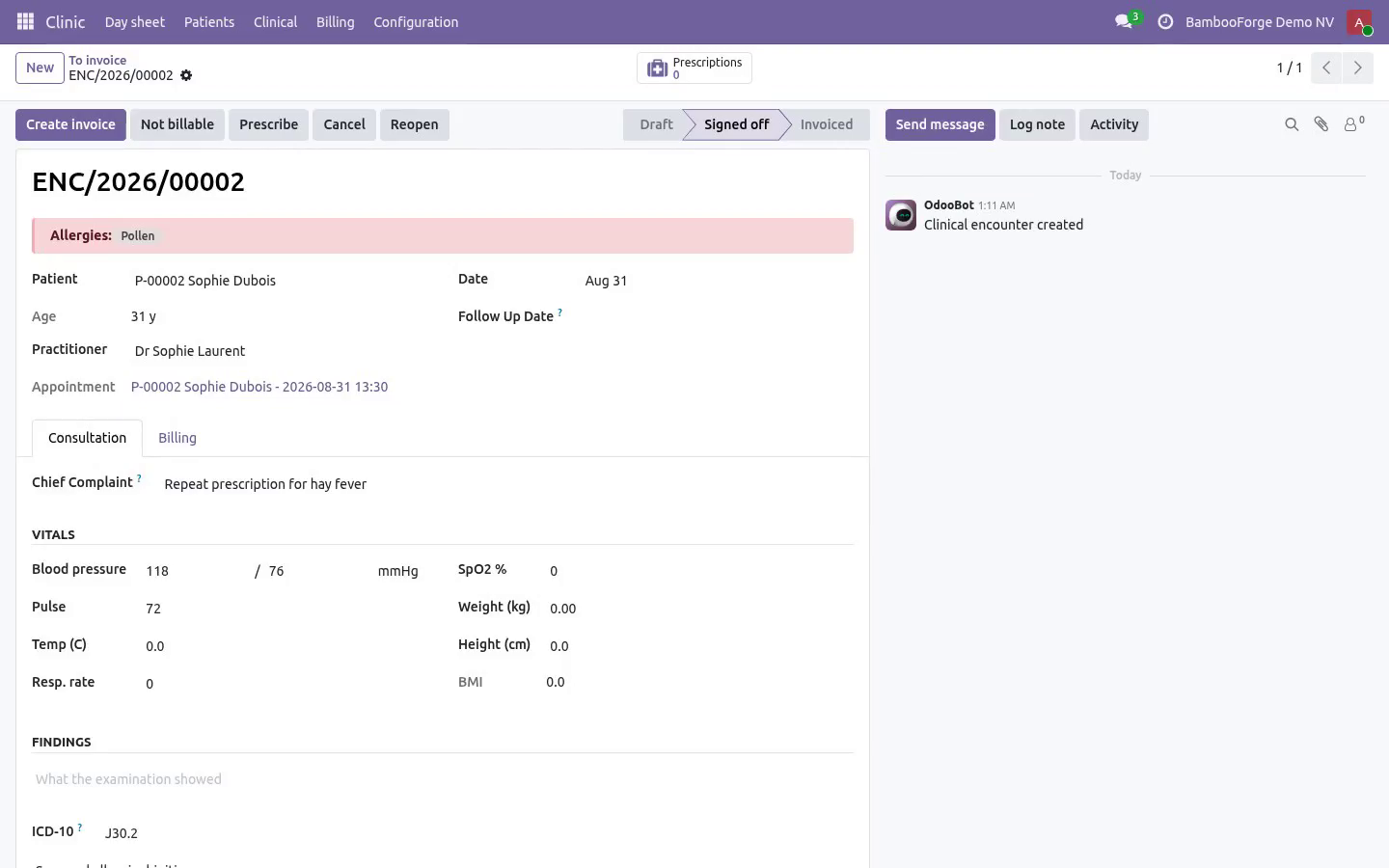
Task: Select the Invoiced status stage
Action: [x=827, y=124]
